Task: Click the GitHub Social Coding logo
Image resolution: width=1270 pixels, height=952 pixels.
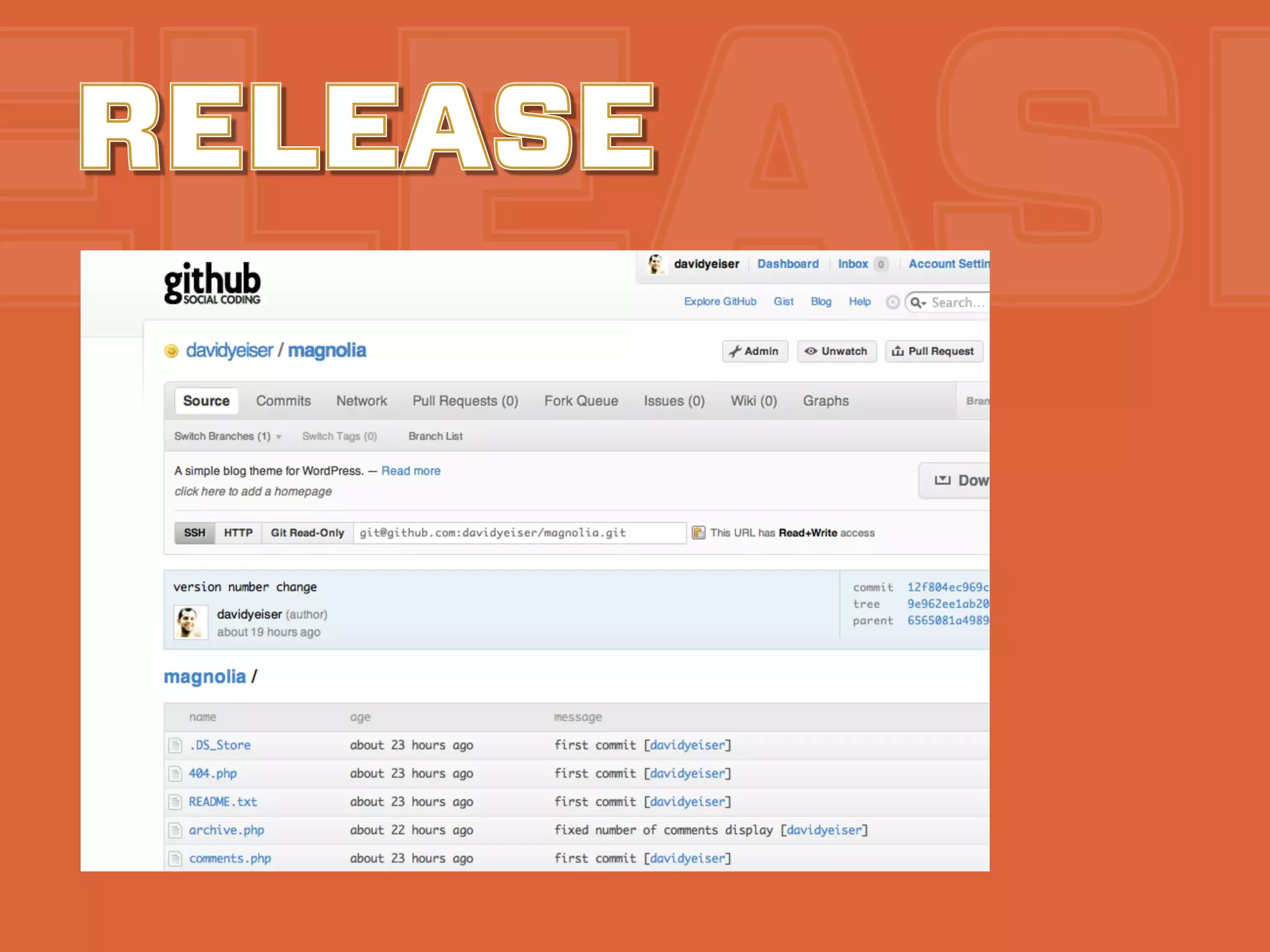Action: point(212,283)
